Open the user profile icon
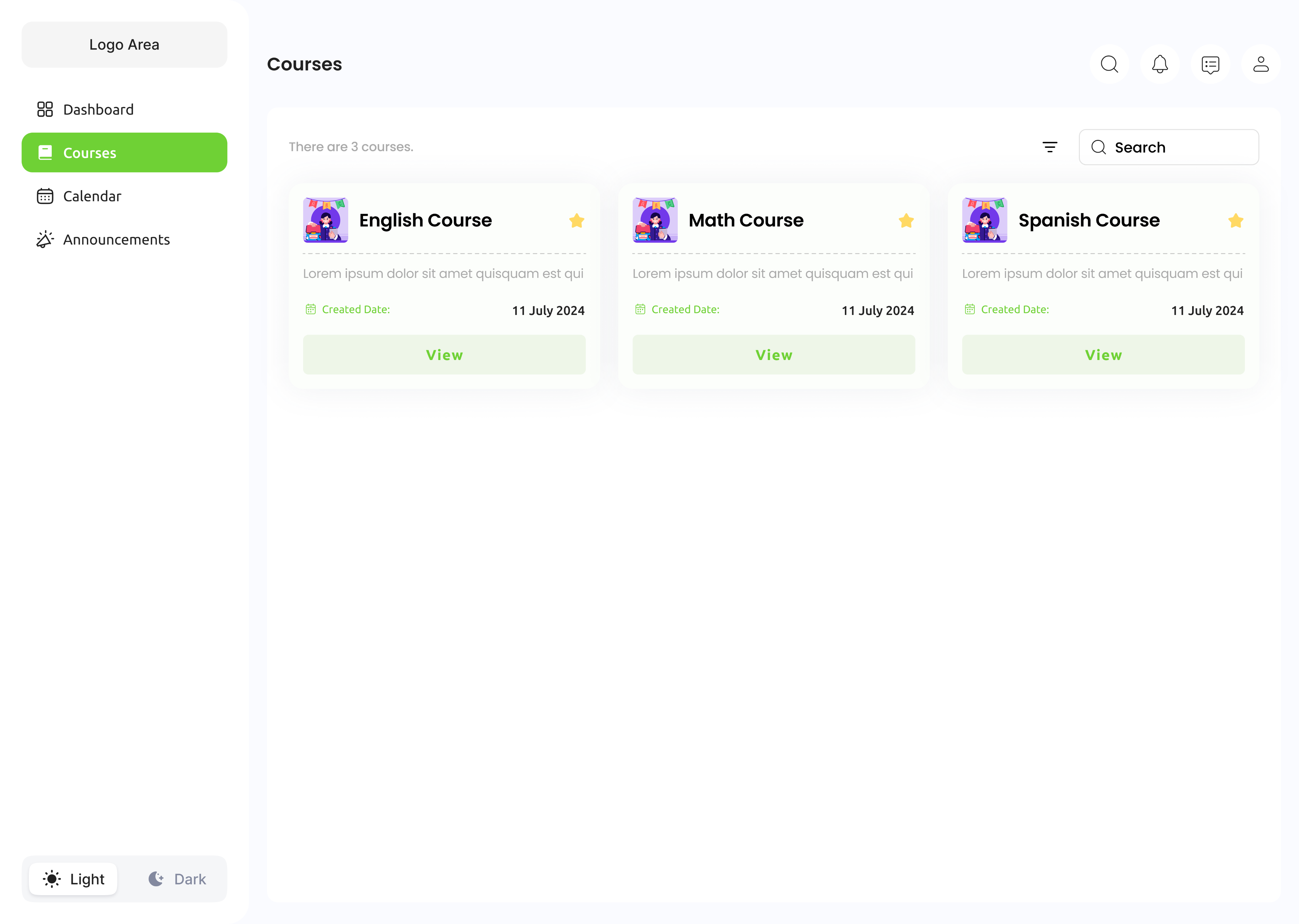 pyautogui.click(x=1261, y=64)
